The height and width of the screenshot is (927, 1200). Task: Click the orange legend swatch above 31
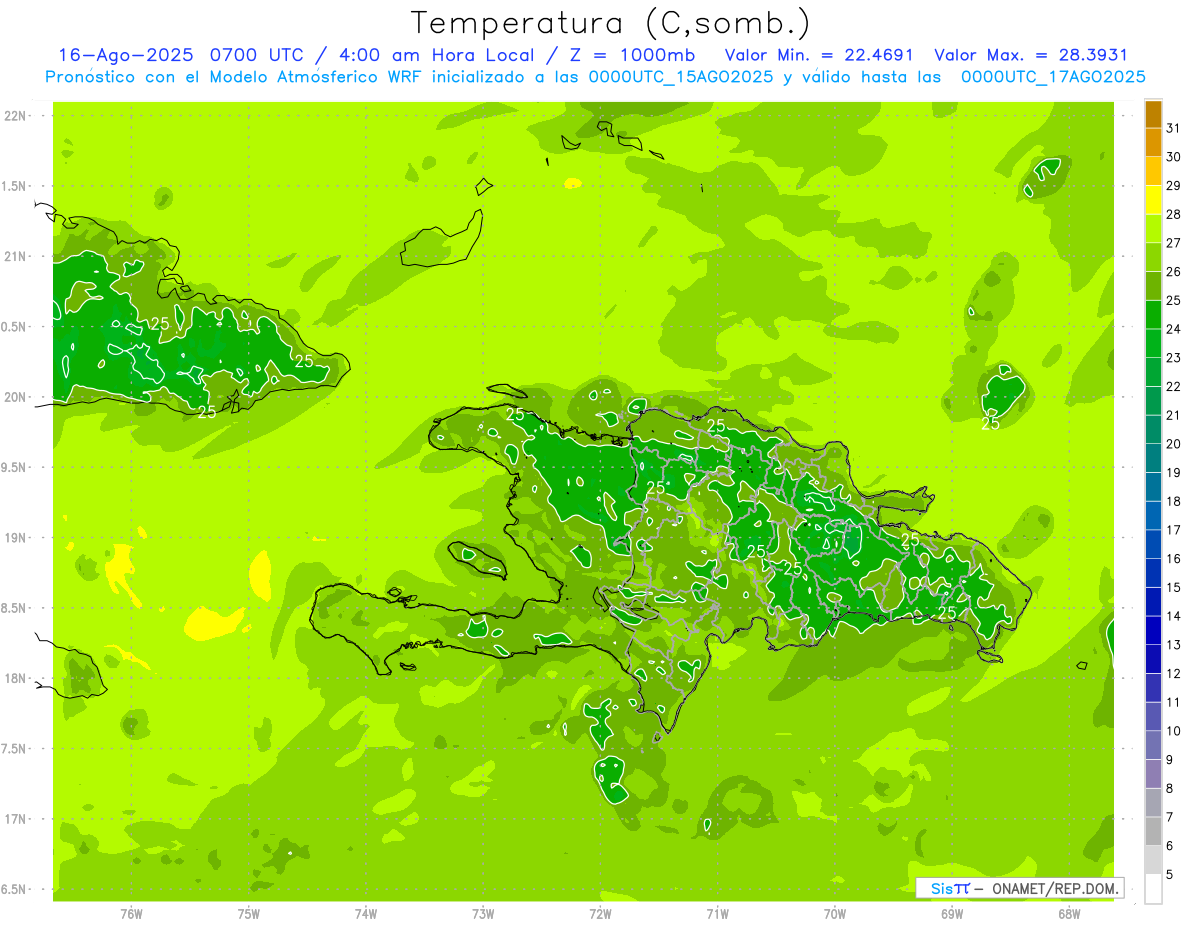tap(1153, 114)
